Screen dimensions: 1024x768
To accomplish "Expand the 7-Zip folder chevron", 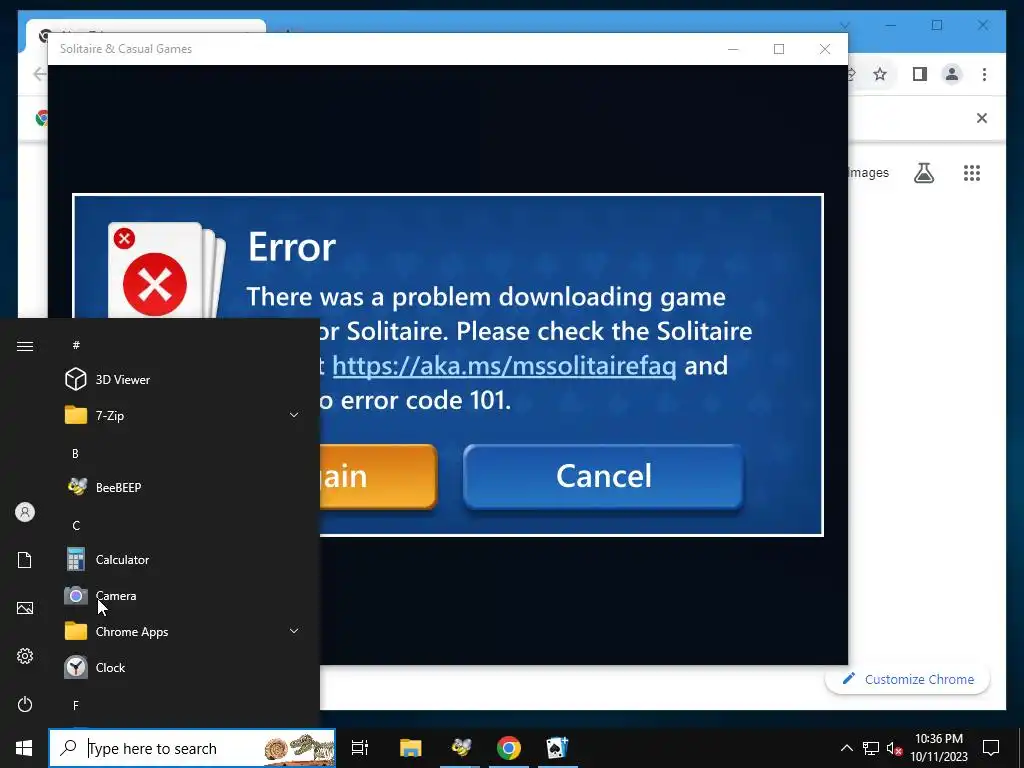I will coord(294,415).
